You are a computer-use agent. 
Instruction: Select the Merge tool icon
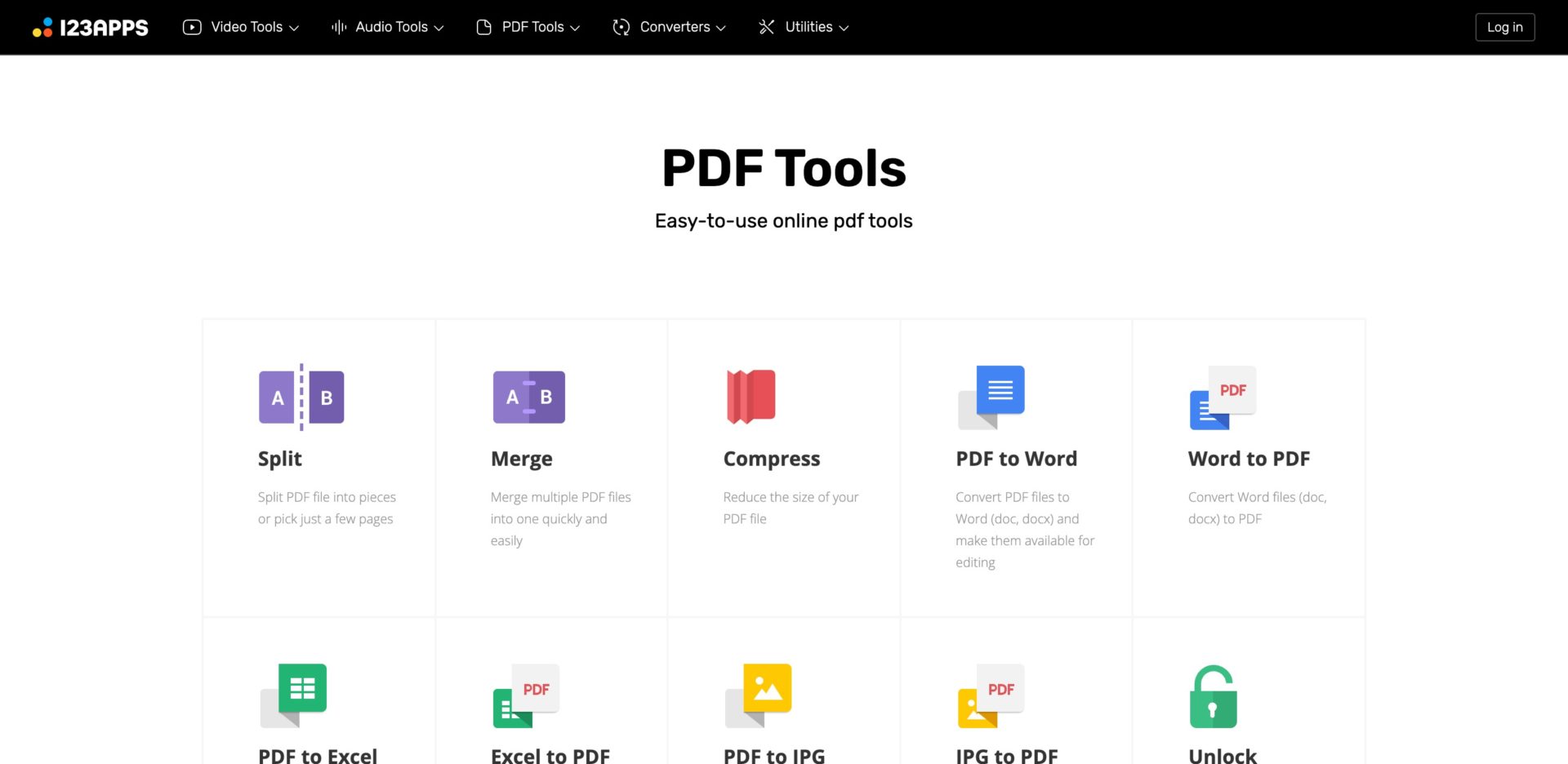[529, 398]
